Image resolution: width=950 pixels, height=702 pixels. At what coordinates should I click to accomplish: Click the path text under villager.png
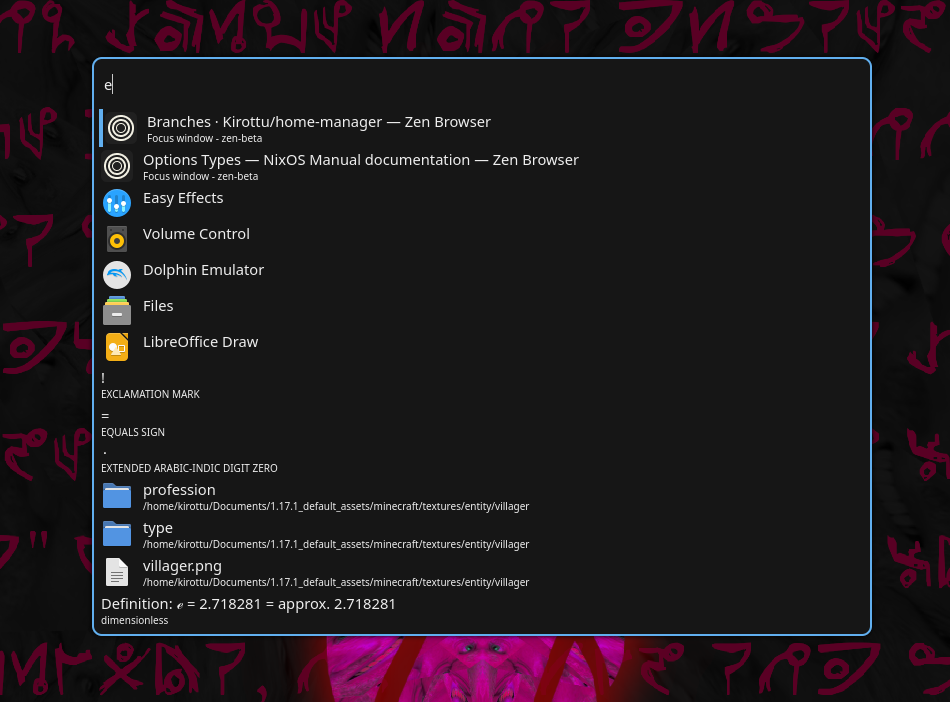click(336, 582)
